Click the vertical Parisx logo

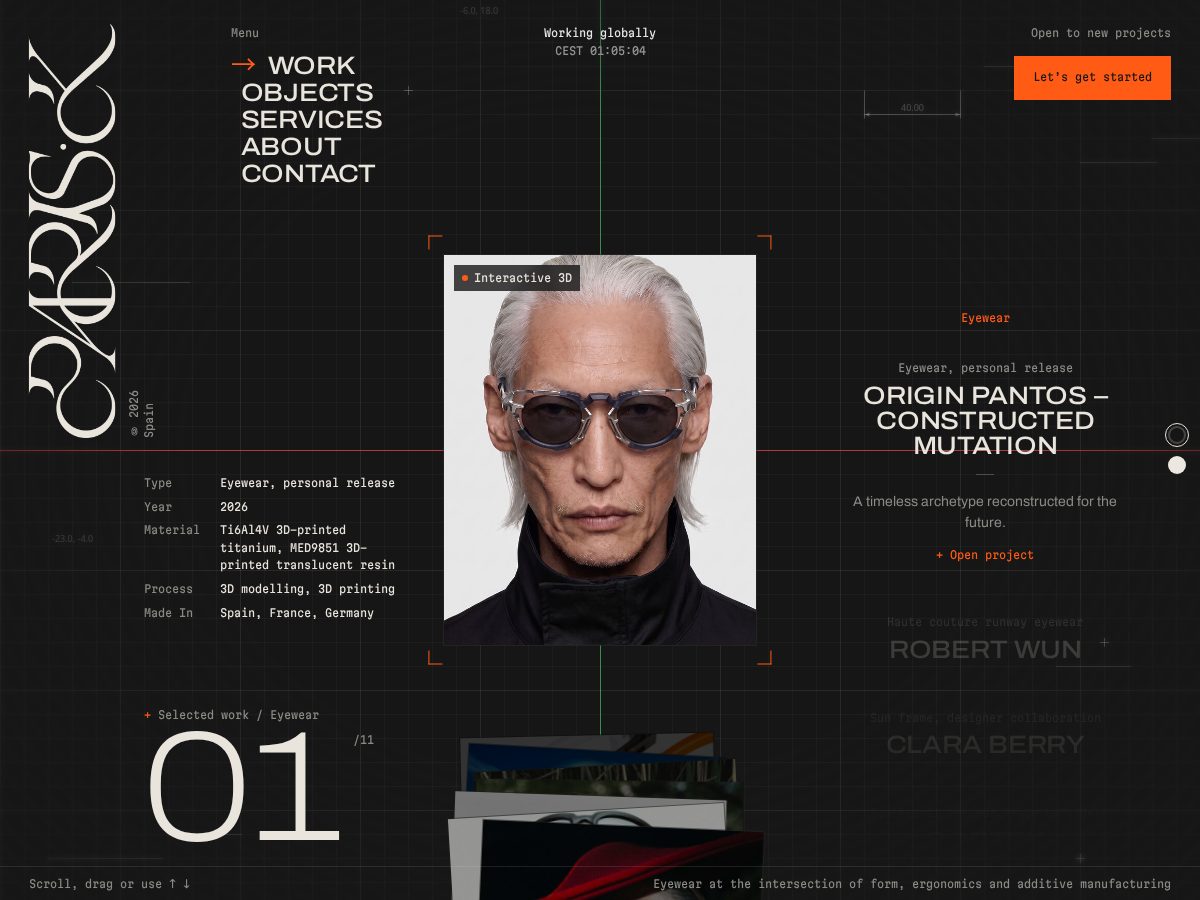click(x=72, y=230)
